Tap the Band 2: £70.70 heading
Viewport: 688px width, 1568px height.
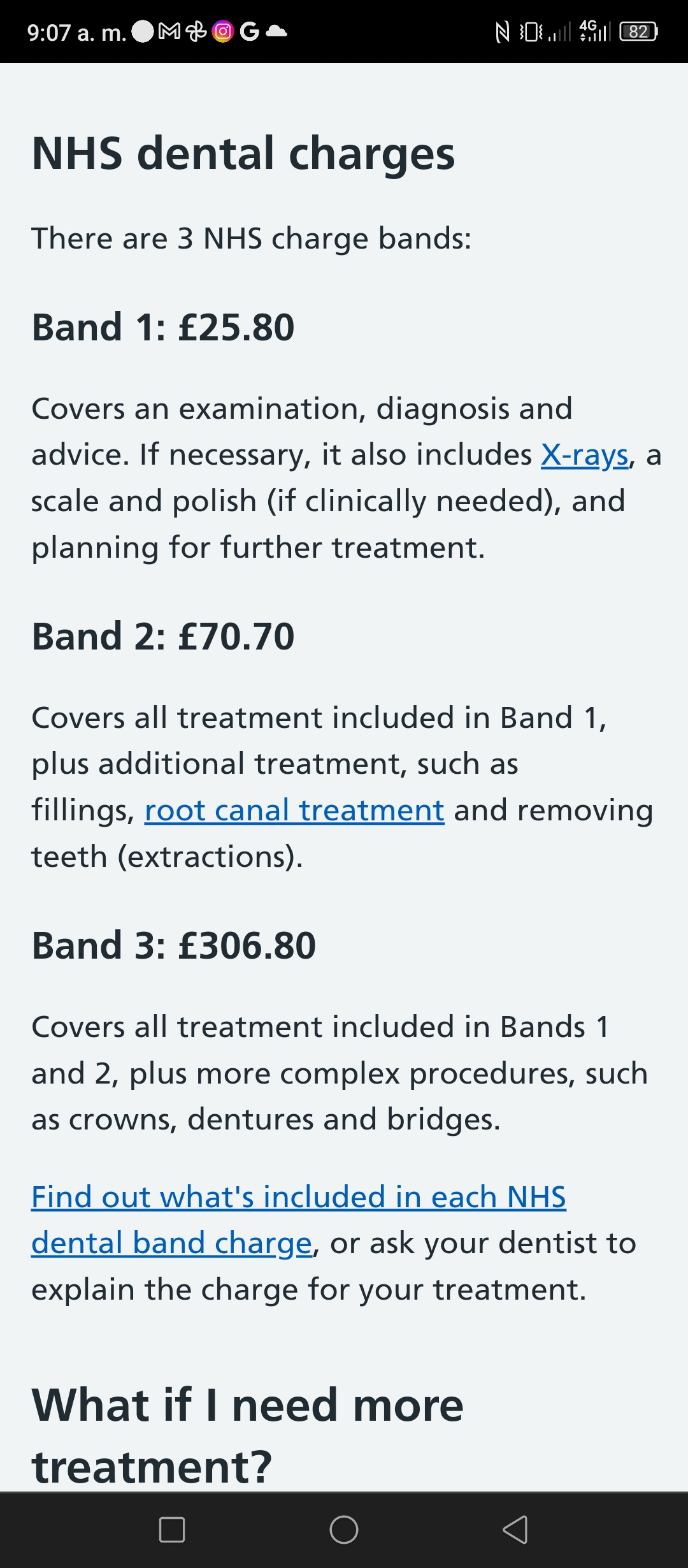(163, 637)
